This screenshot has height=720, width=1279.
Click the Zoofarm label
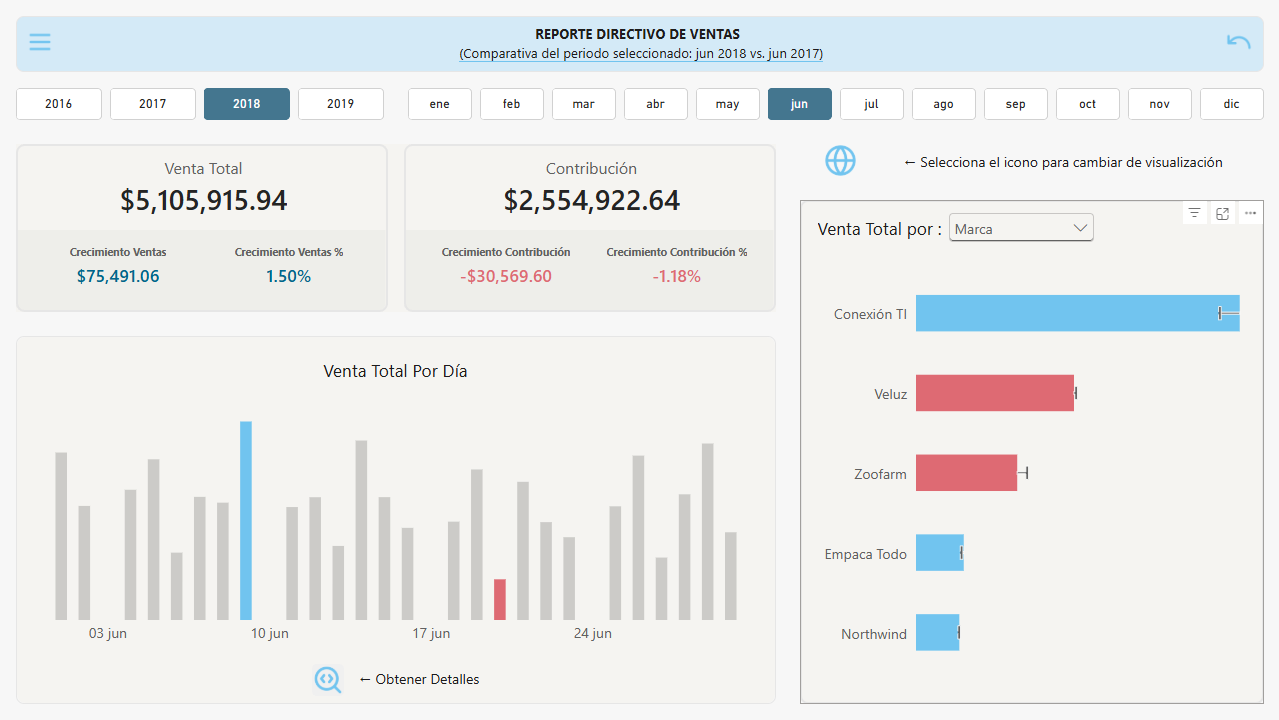(x=880, y=474)
